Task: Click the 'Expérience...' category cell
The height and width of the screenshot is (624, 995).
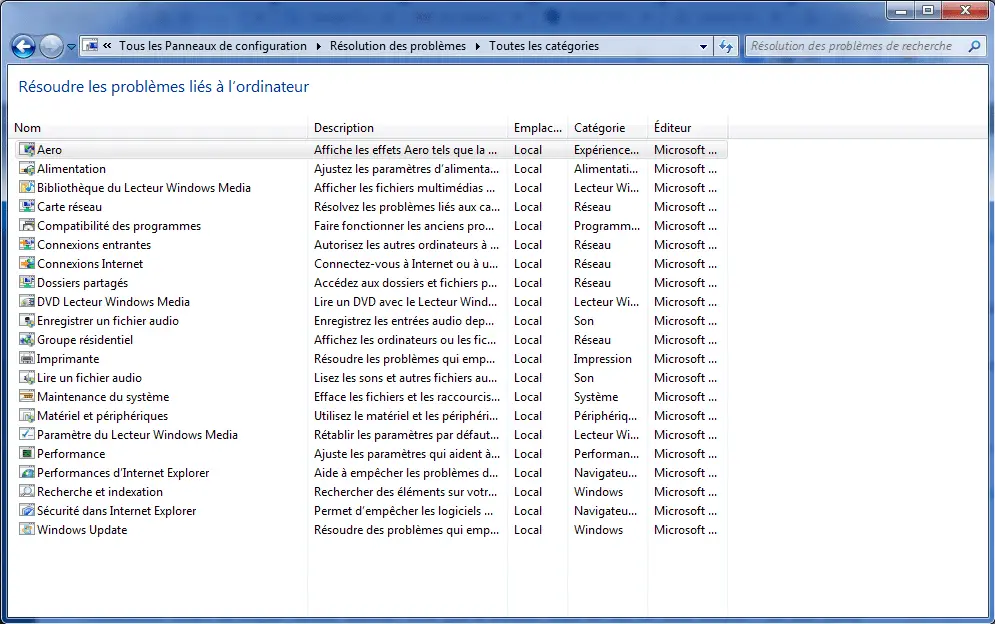Action: [607, 150]
